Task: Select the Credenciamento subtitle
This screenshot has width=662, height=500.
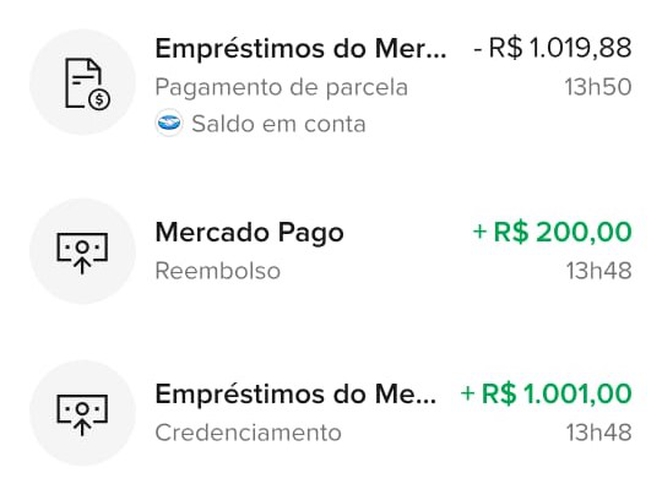Action: pos(248,433)
